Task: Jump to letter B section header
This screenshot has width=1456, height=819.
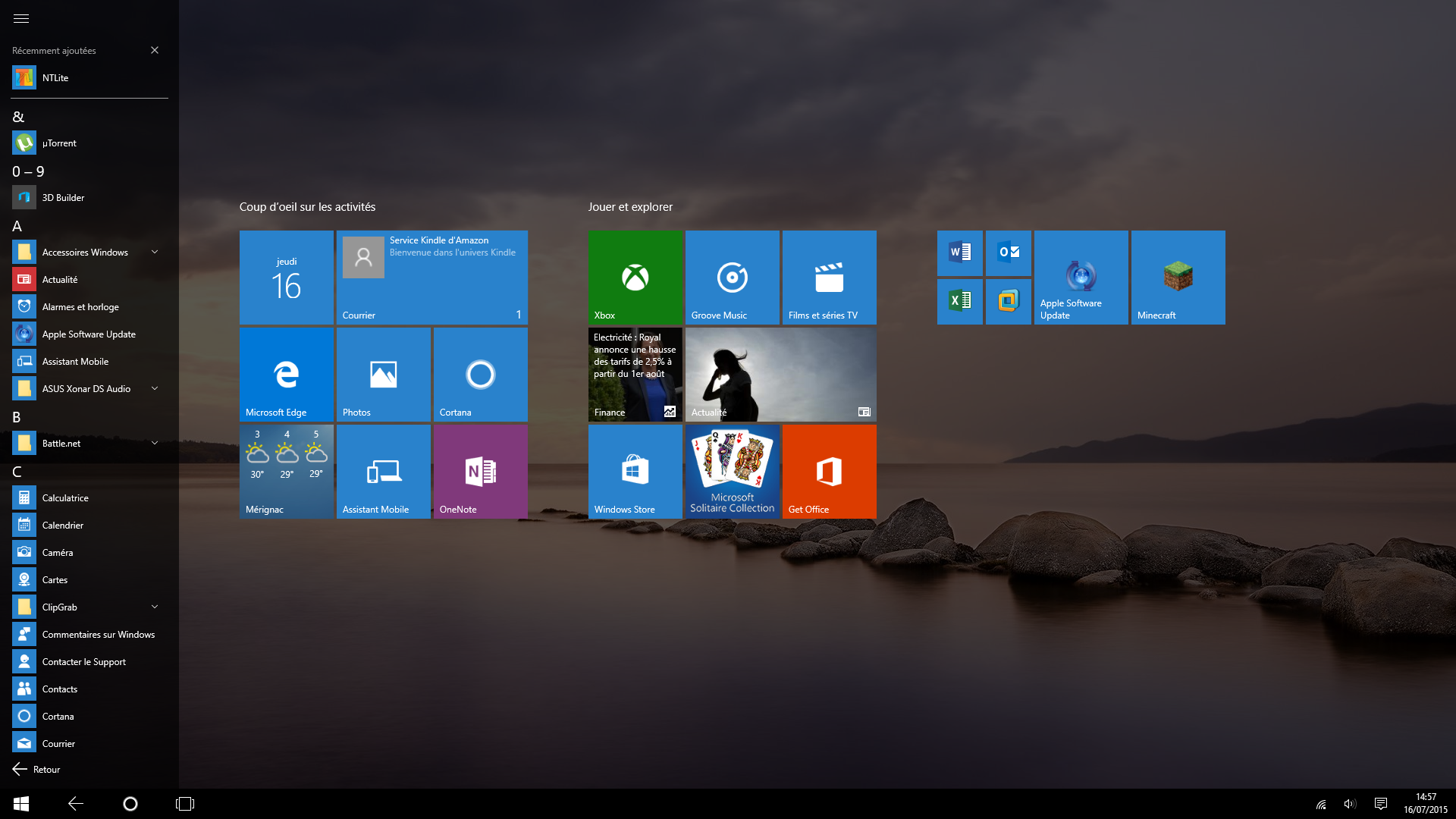Action: pos(17,417)
